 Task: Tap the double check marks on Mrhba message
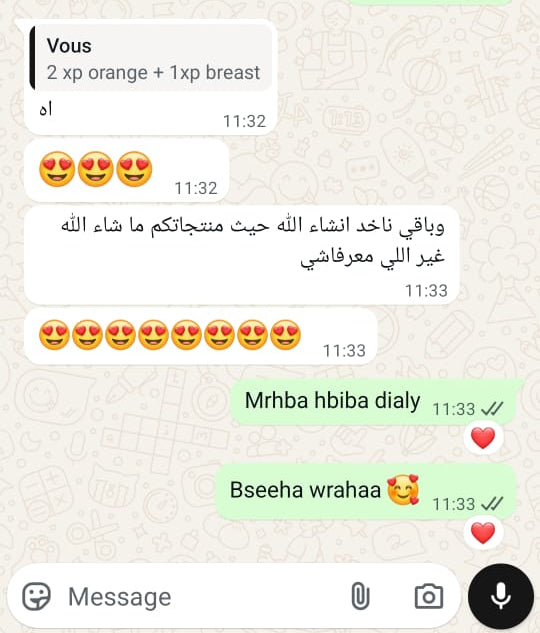493,409
